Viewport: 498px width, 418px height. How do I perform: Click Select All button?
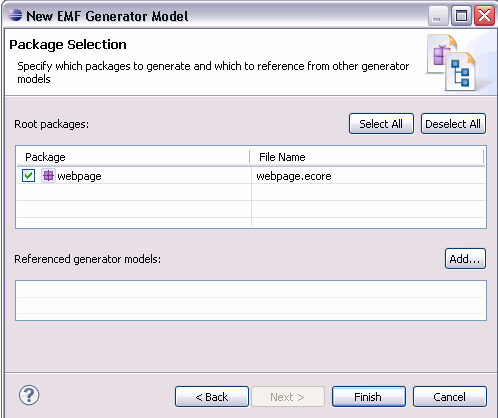(x=381, y=124)
